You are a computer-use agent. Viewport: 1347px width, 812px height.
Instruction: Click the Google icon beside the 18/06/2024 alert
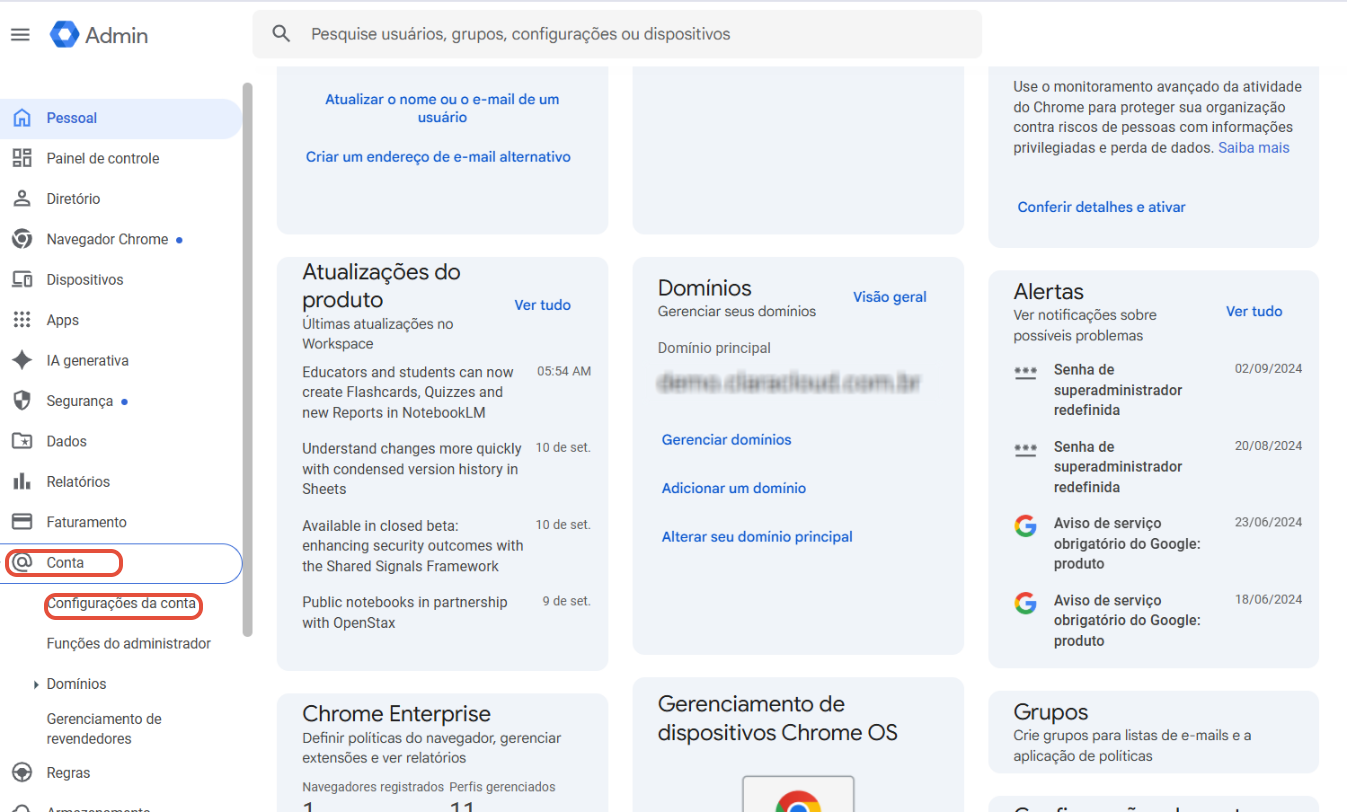[x=1025, y=603]
